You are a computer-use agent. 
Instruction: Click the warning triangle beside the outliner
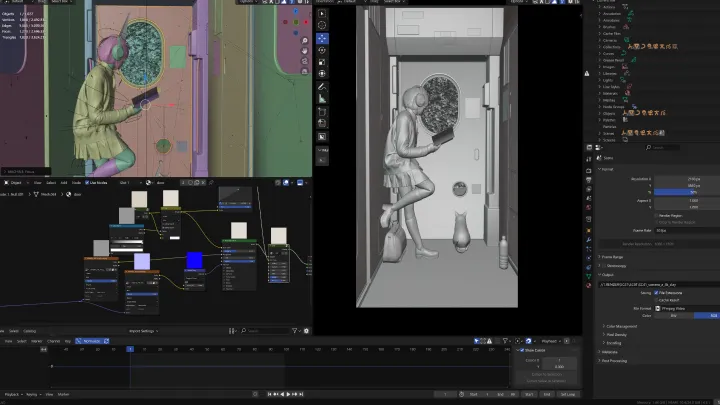(x=587, y=73)
